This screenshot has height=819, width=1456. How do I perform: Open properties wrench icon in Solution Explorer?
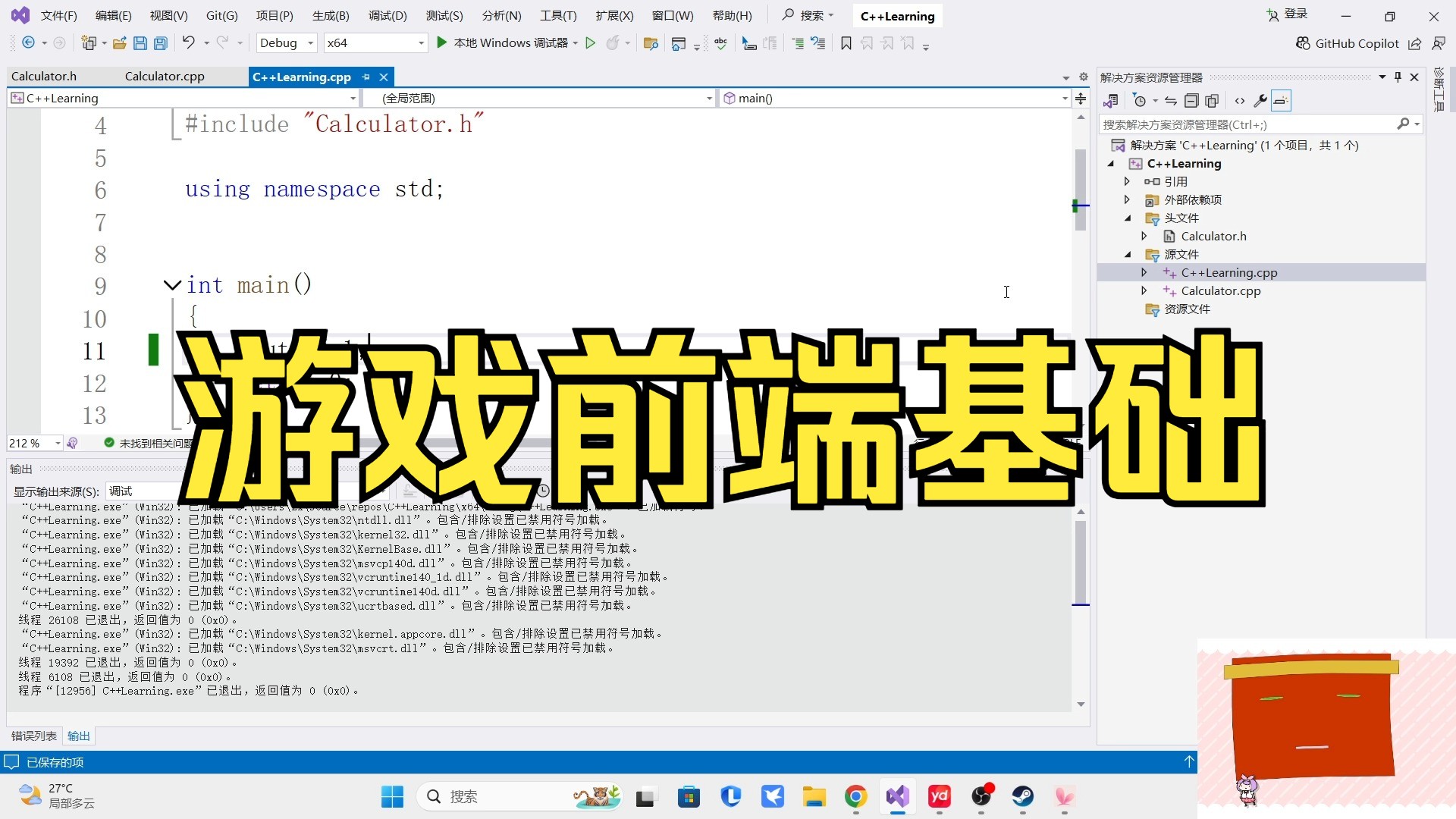click(x=1260, y=101)
